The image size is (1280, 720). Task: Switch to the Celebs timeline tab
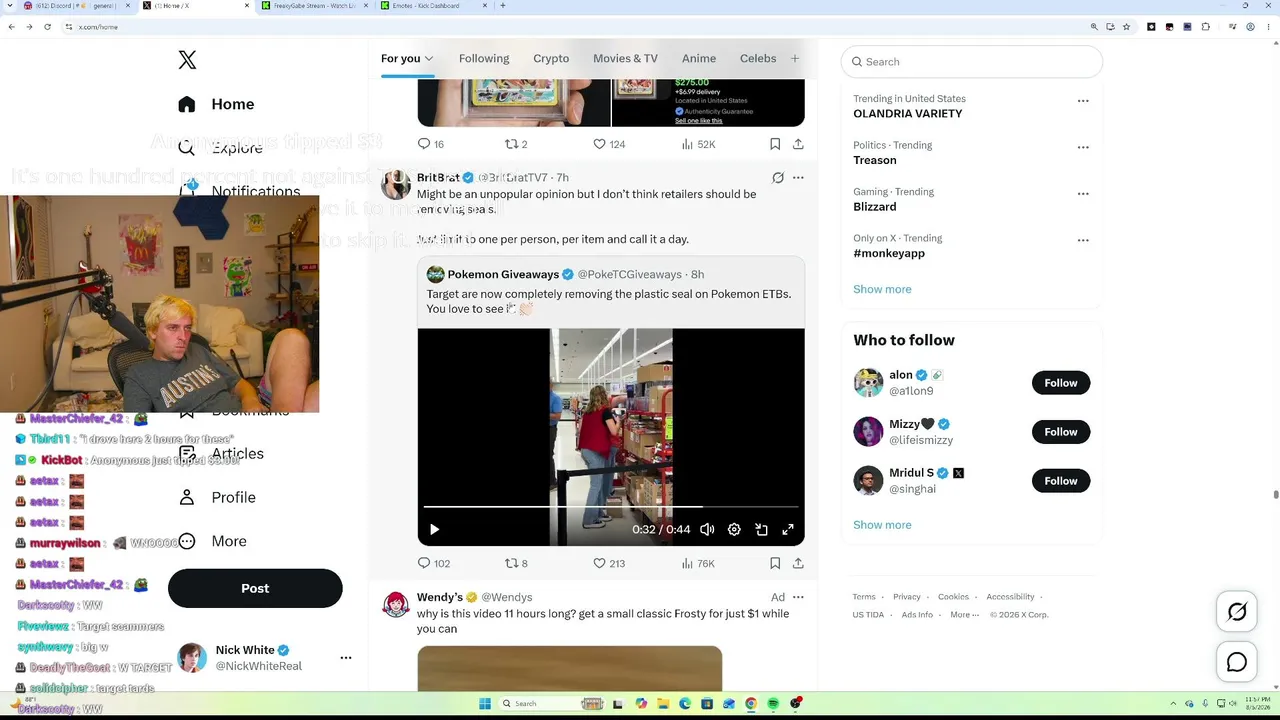(x=758, y=59)
